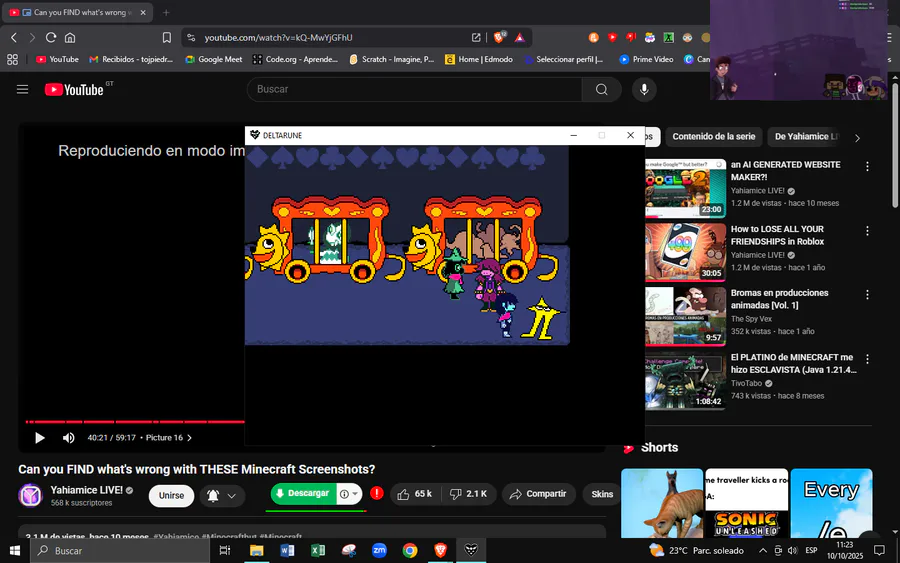This screenshot has height=563, width=900.
Task: Switch to the 'Can you FIND what's wrong' browser tab
Action: tap(77, 13)
